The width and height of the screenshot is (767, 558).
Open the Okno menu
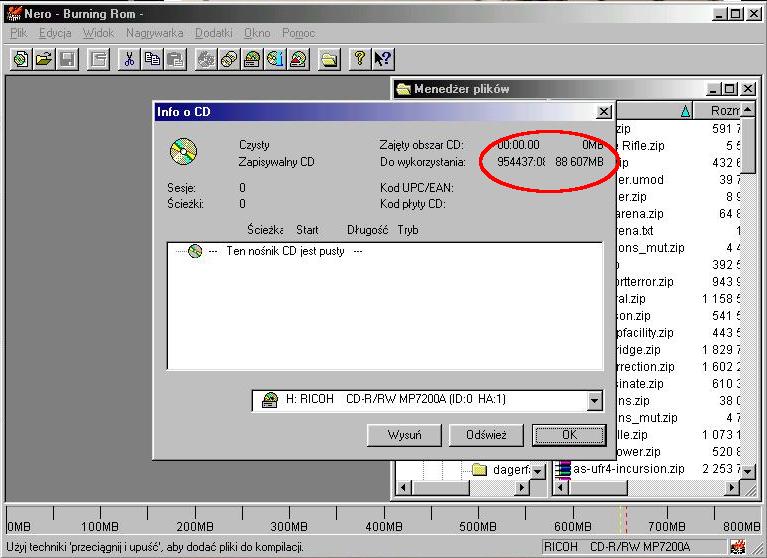click(x=257, y=33)
